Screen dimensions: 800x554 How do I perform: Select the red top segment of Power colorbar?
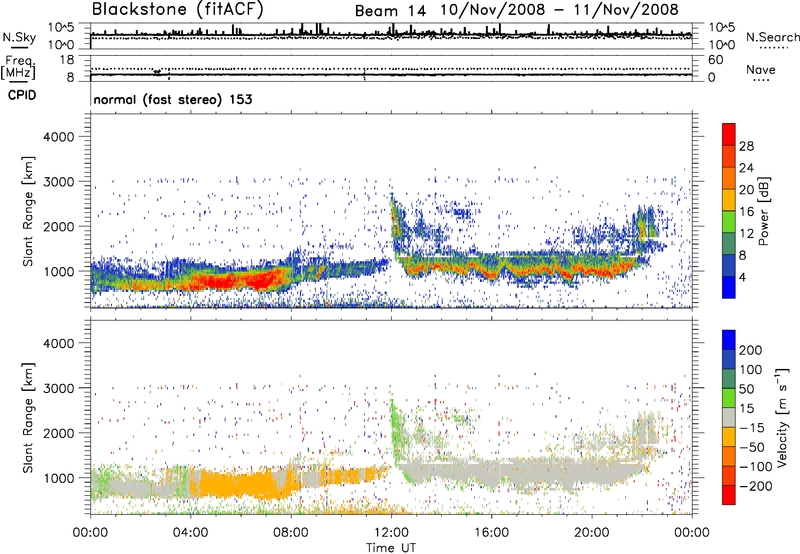(729, 134)
